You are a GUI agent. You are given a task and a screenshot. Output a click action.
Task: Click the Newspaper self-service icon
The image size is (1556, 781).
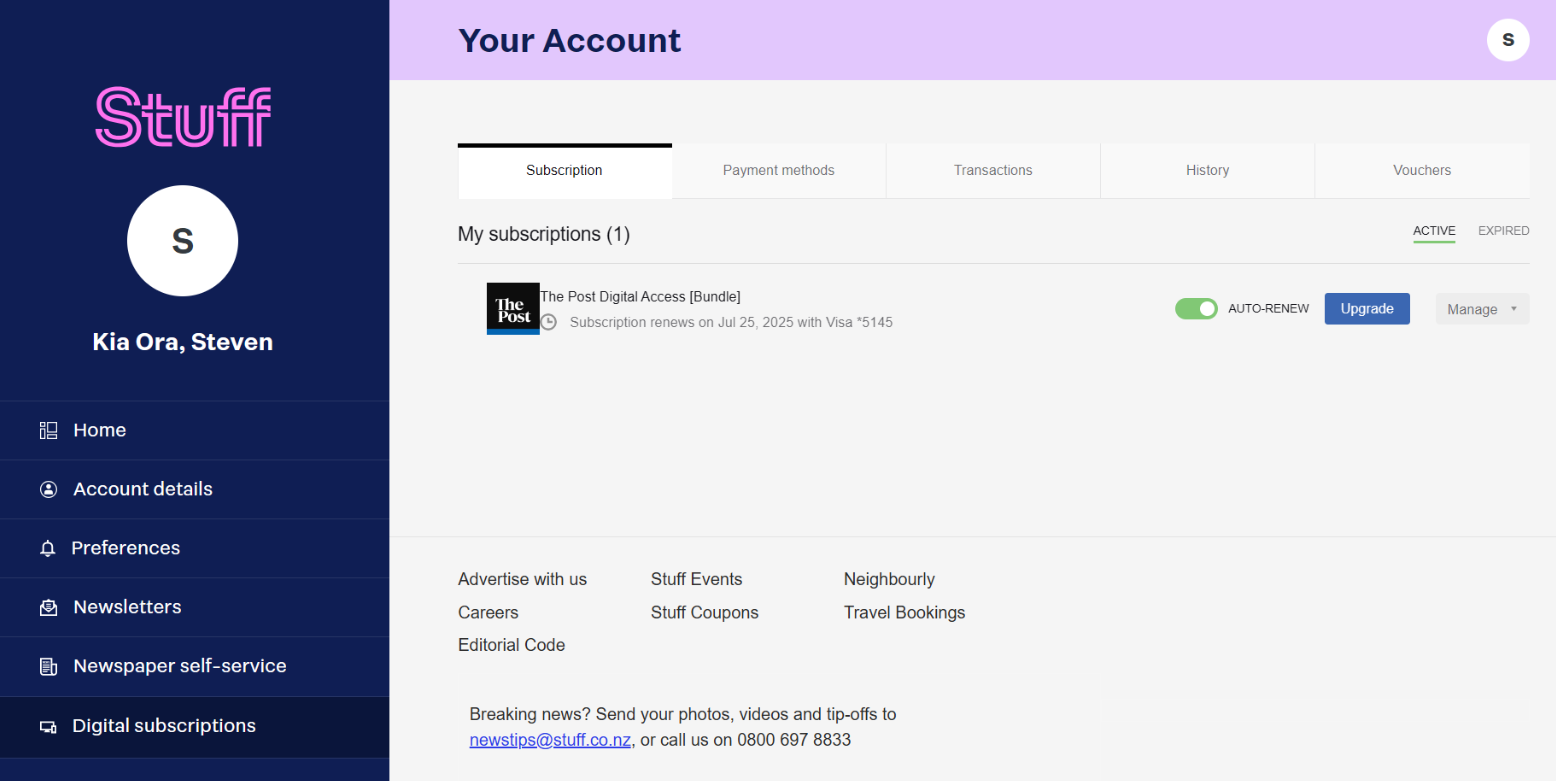pos(48,666)
